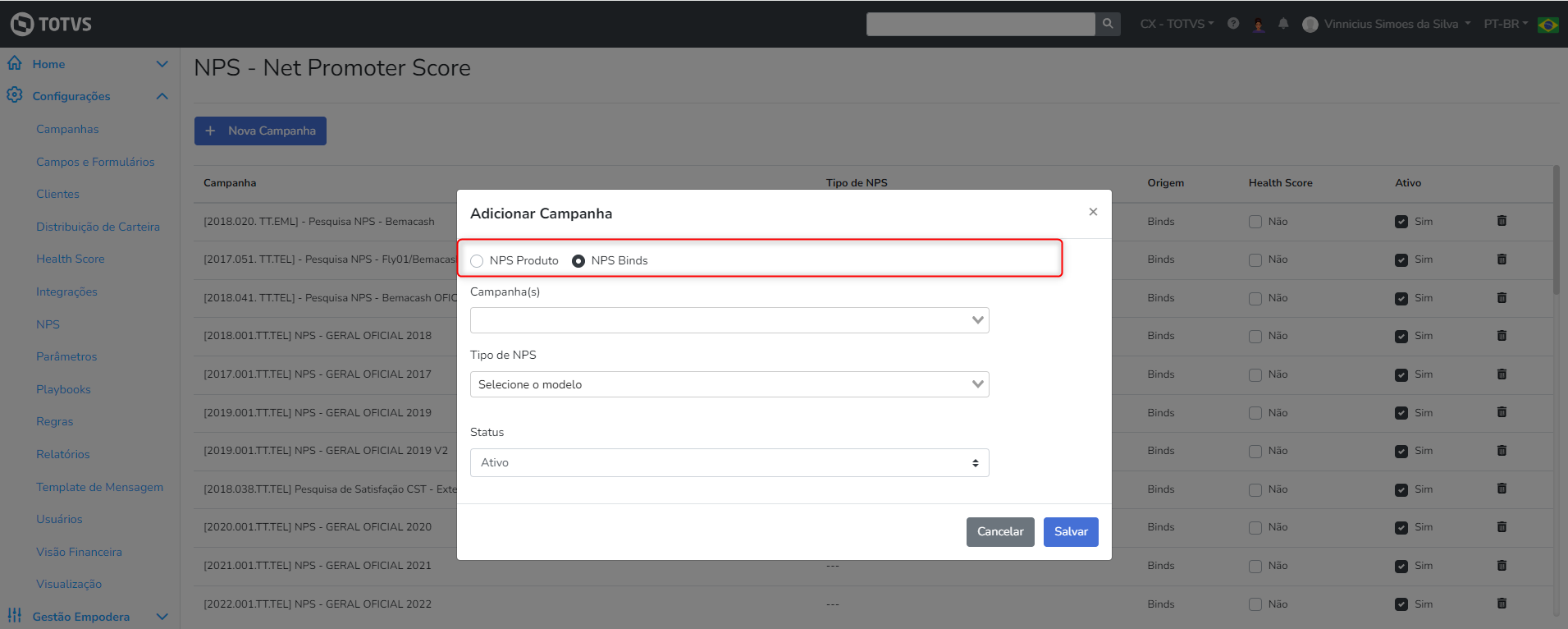Select the NPS Produto radio option
1568x629 pixels.
(477, 261)
